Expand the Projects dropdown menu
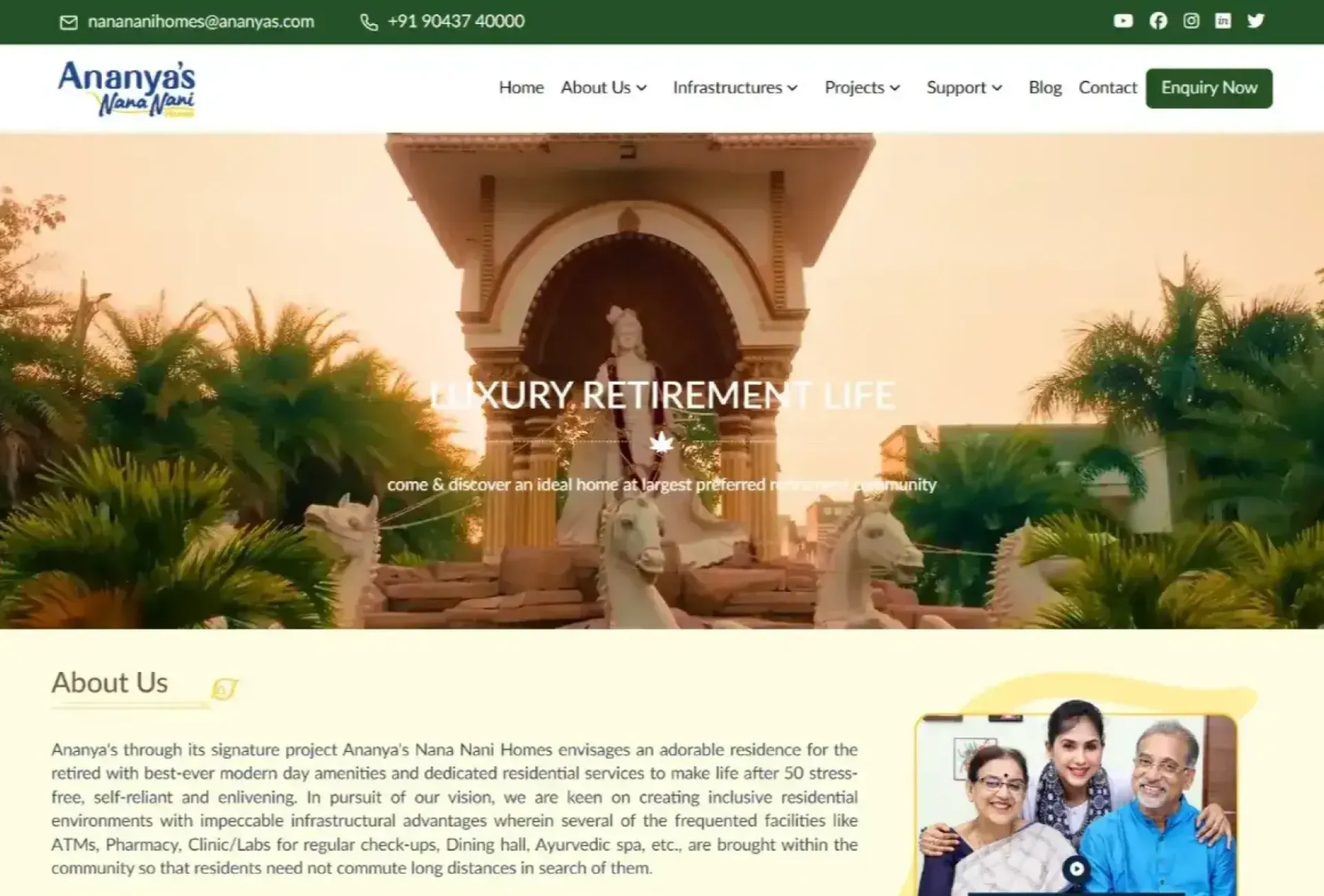 coord(862,88)
